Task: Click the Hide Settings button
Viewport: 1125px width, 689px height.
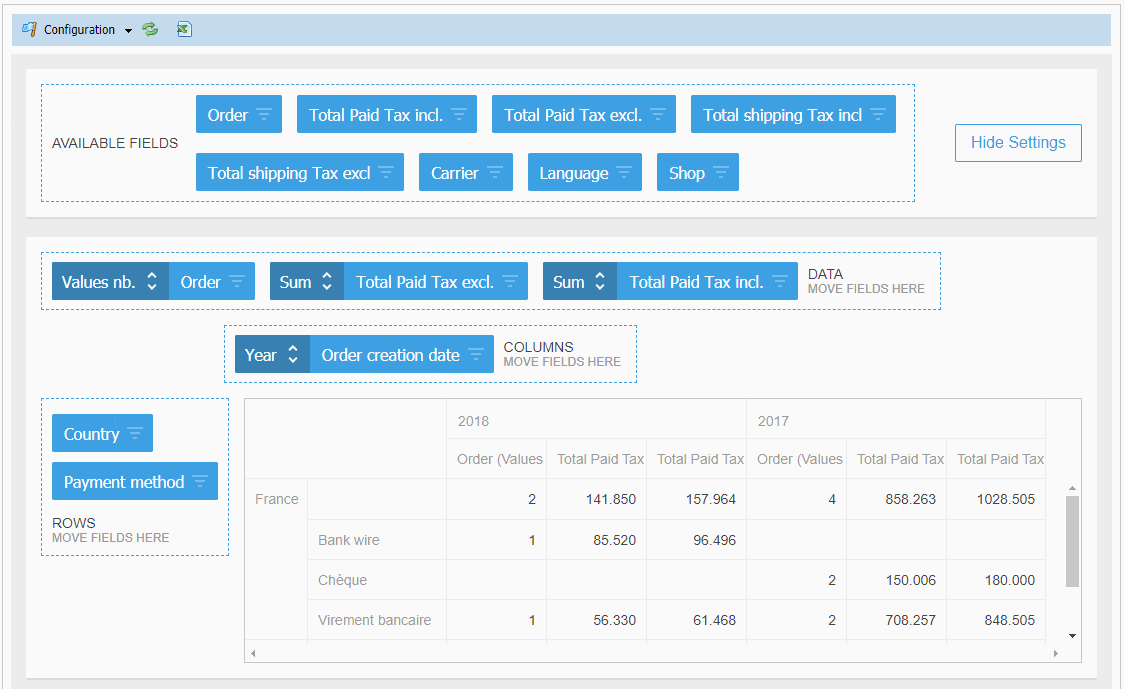Action: pyautogui.click(x=1017, y=142)
